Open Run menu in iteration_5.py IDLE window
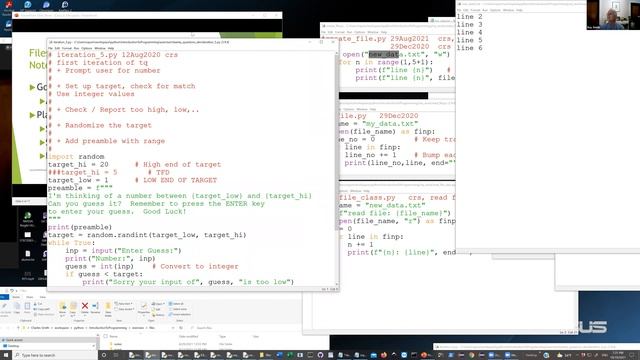 (x=76, y=48)
